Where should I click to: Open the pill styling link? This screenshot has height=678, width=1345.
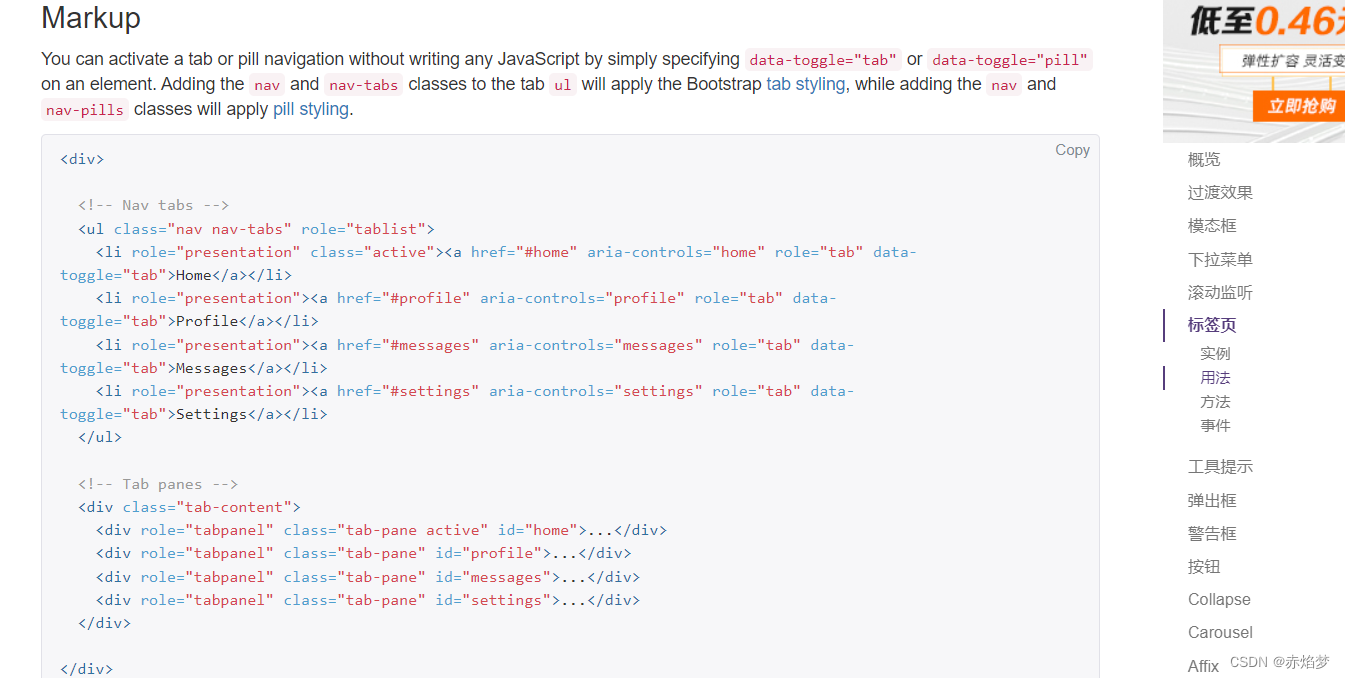[310, 109]
